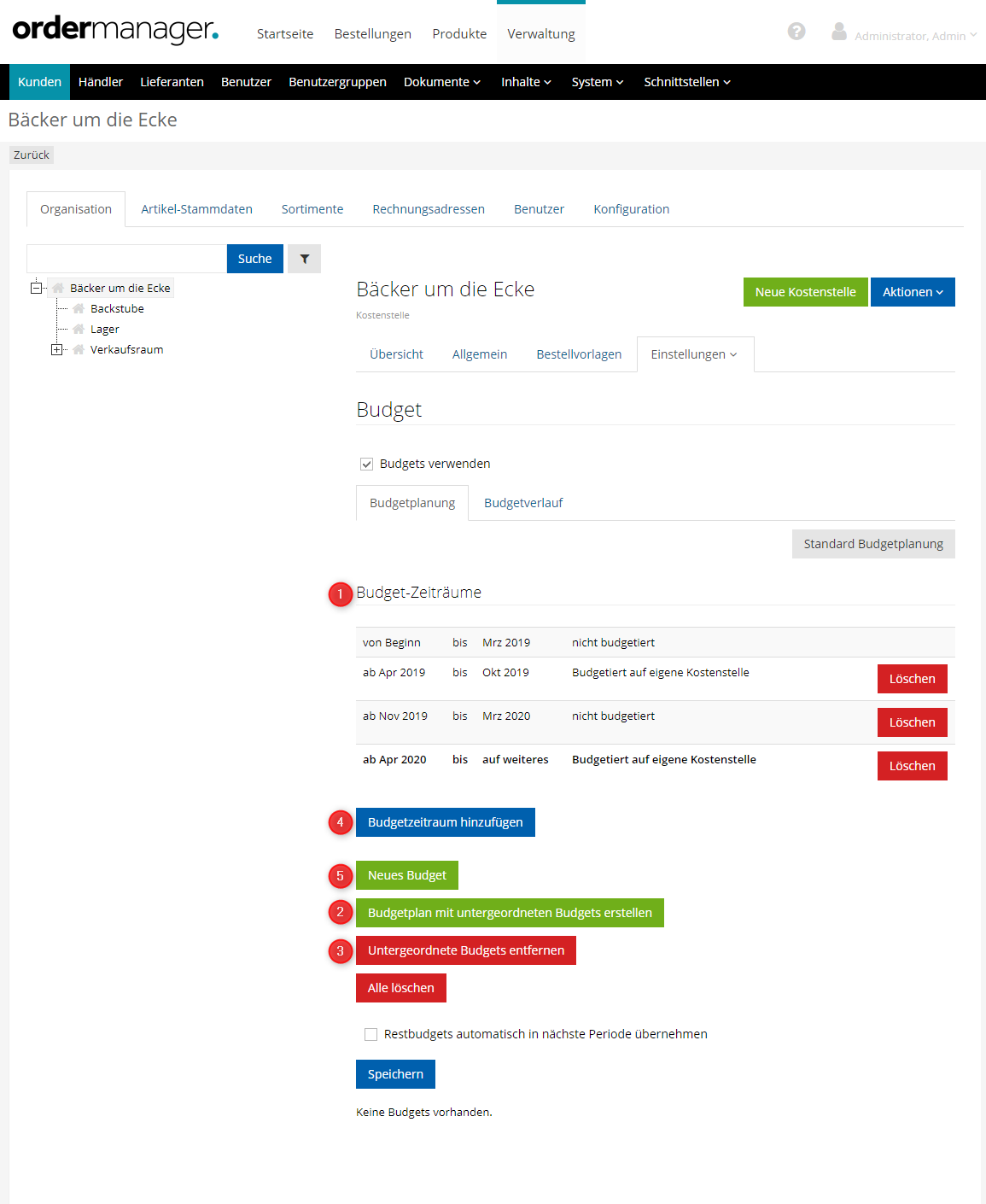Click Budgetzeitraum hinzufügen button
Viewport: 986px width, 1204px height.
(x=445, y=822)
